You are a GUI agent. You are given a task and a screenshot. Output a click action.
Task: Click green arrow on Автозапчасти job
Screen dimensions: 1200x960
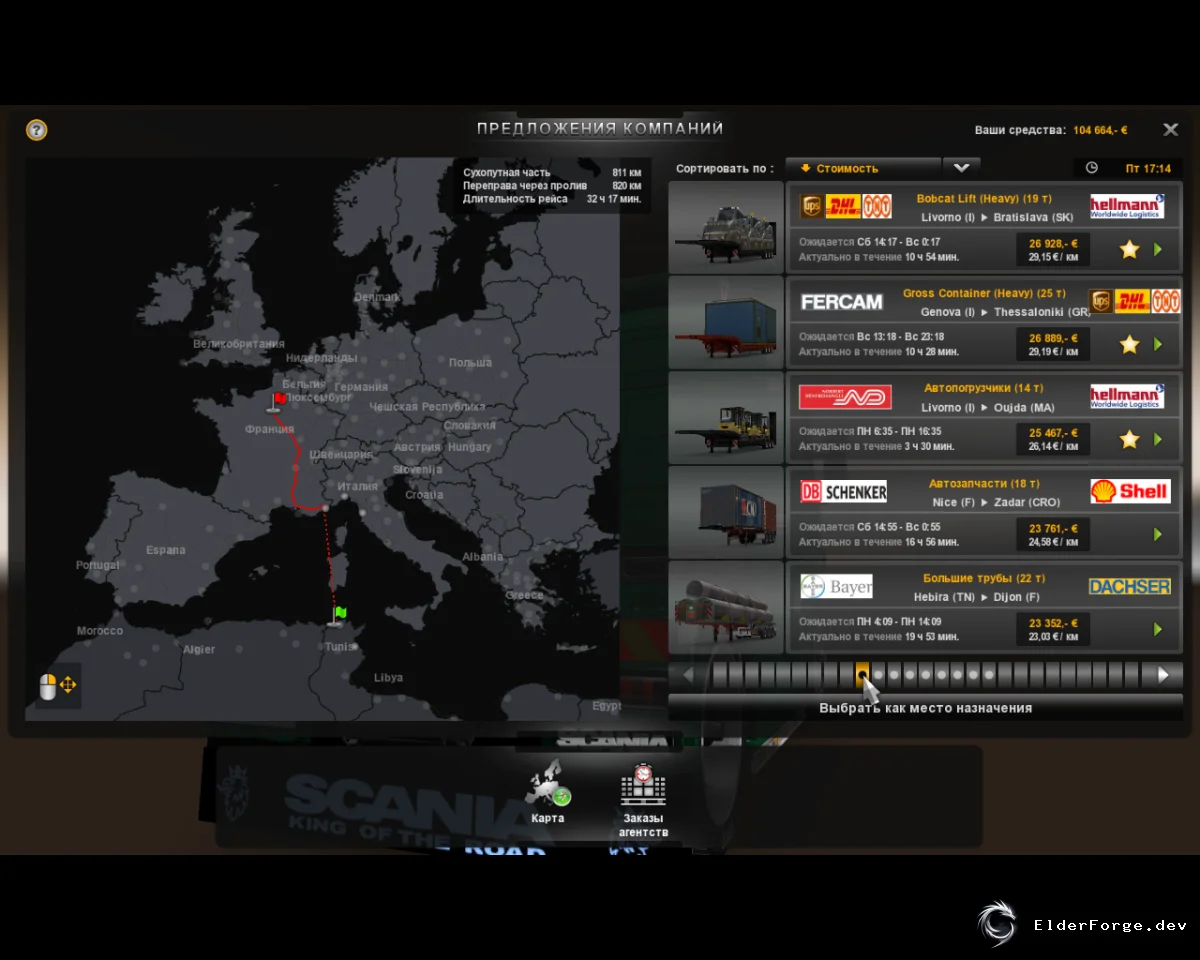pos(1158,534)
